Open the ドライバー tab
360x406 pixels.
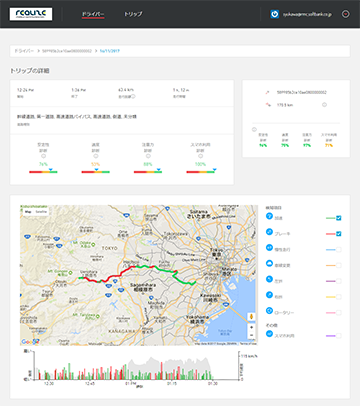pyautogui.click(x=93, y=14)
